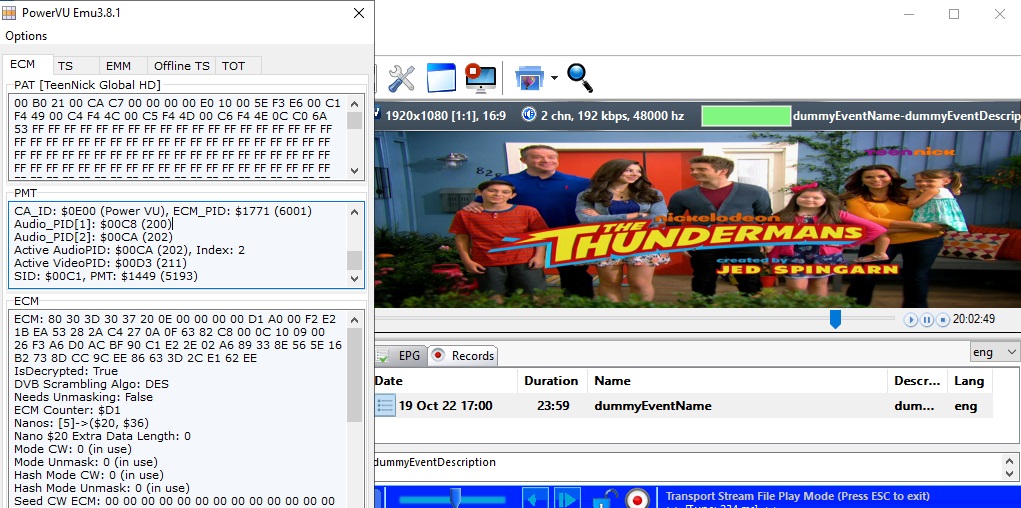Close the PowerVU Emu window
1021x508 pixels.
point(359,13)
